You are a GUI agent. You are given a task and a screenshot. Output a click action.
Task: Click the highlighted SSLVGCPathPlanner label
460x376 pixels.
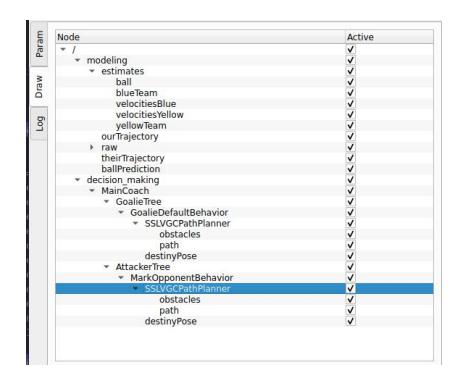point(187,288)
